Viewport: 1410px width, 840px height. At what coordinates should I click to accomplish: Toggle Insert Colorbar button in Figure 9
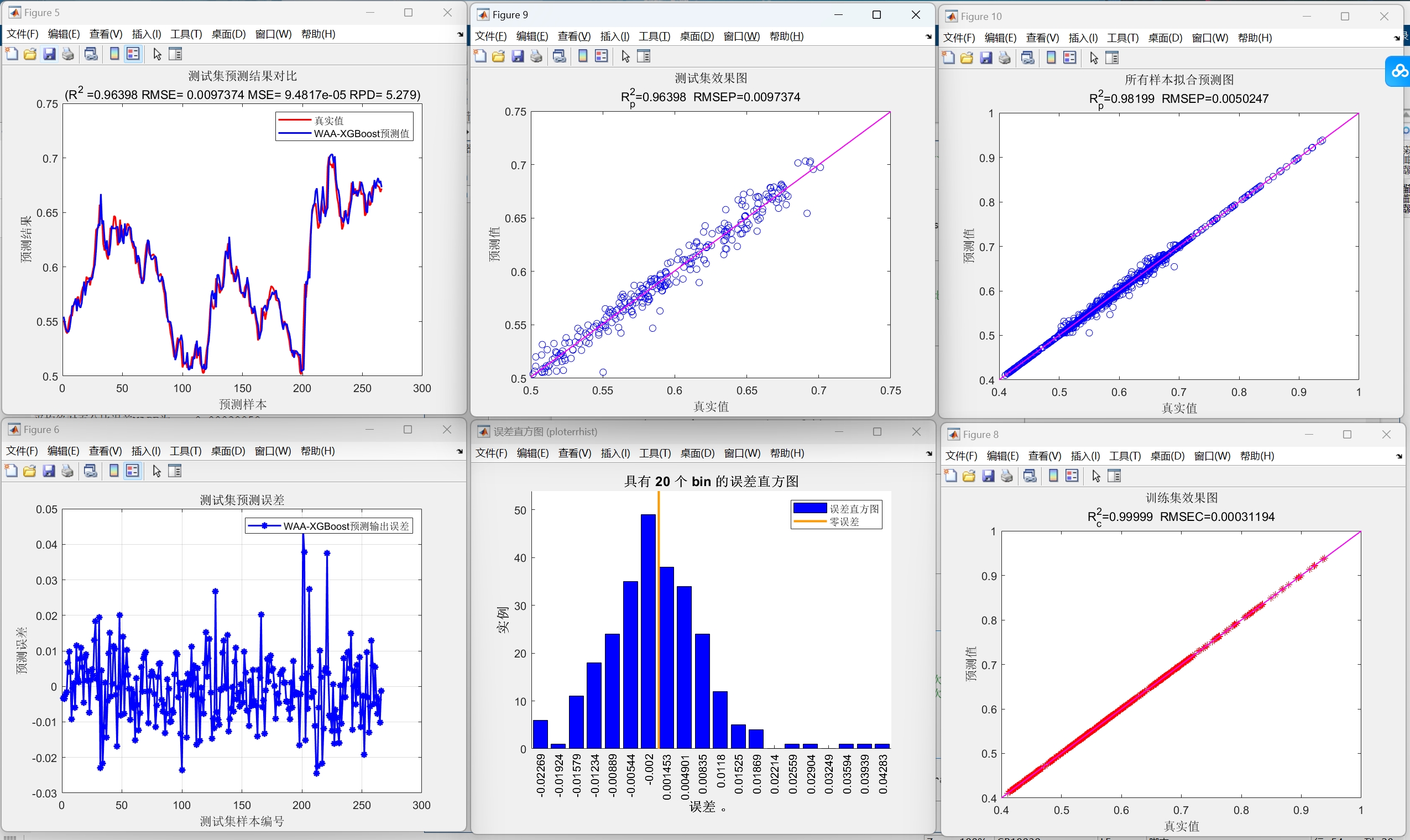click(x=583, y=56)
